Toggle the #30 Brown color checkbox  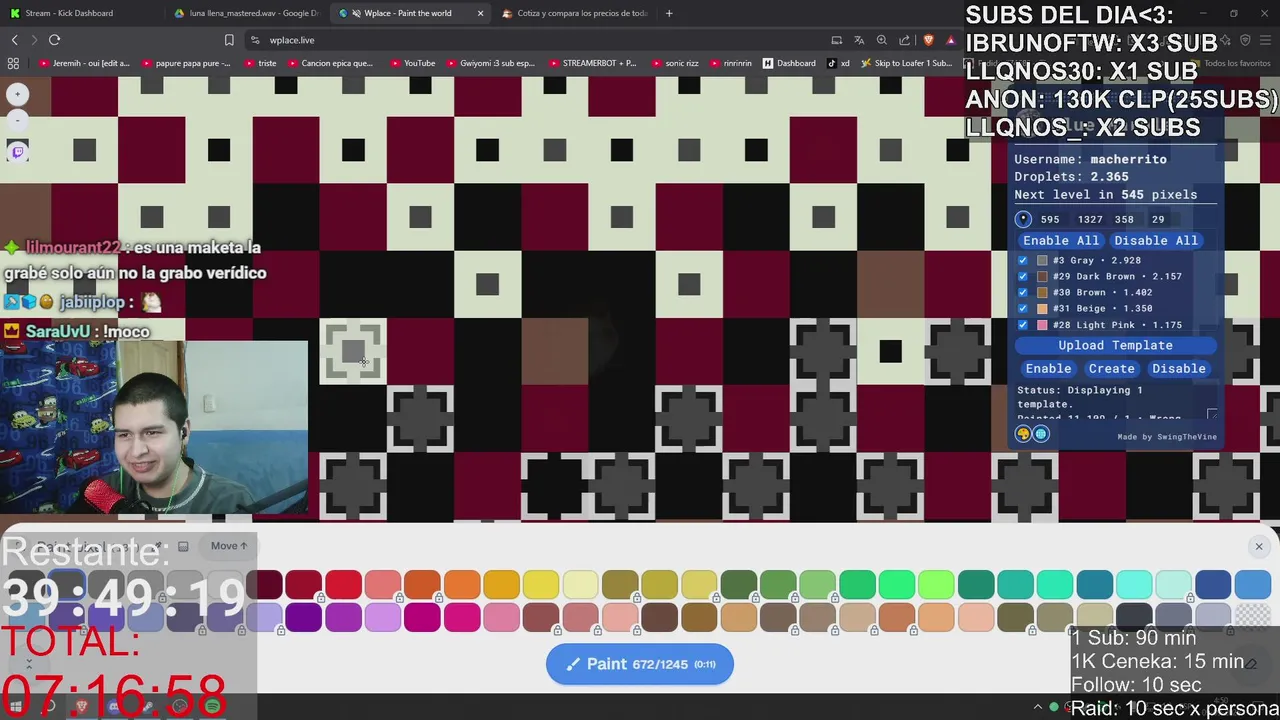pos(1022,292)
